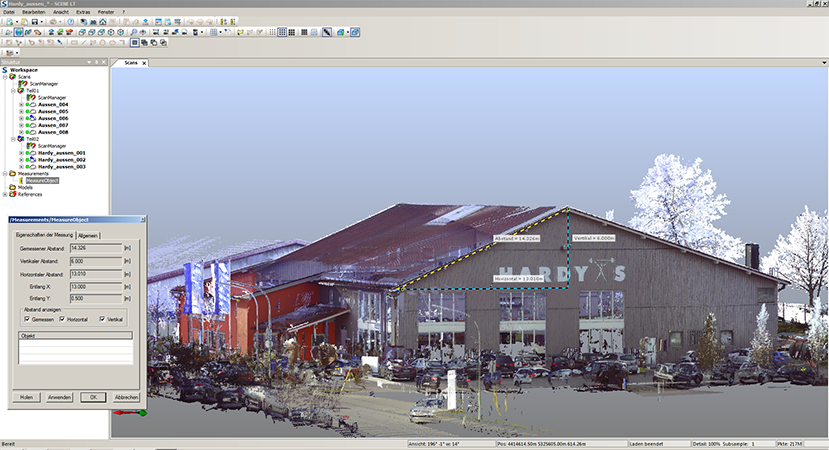829x450 pixels.
Task: Click the first icon of second toolbar row
Action: click(x=8, y=32)
